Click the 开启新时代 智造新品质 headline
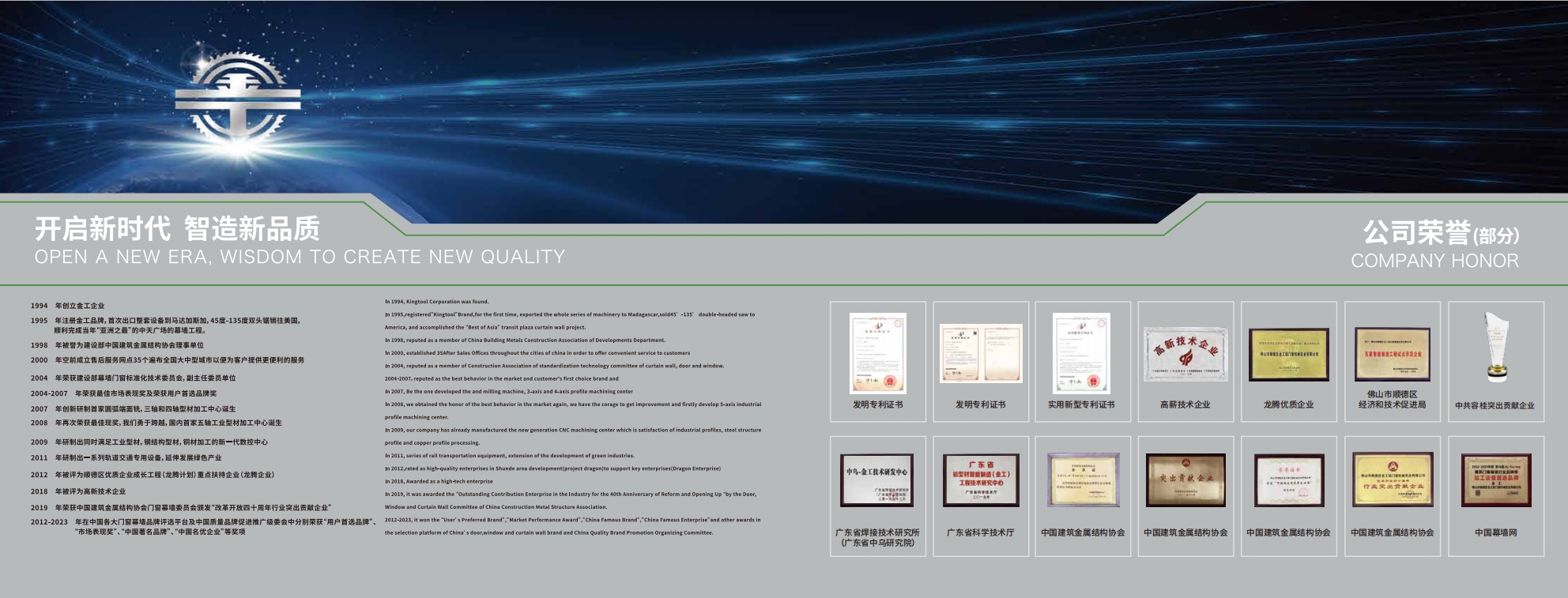The image size is (1568, 598). (x=177, y=229)
